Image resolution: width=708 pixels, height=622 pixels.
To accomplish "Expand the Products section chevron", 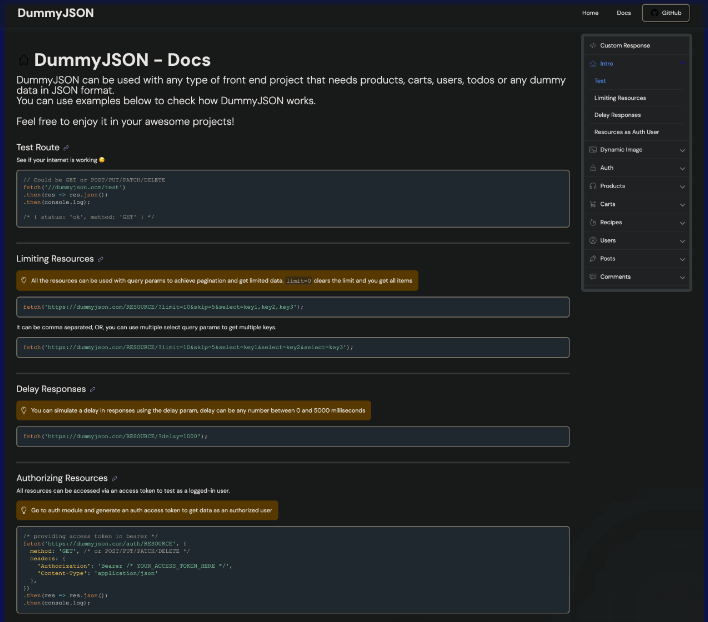I will click(x=682, y=186).
